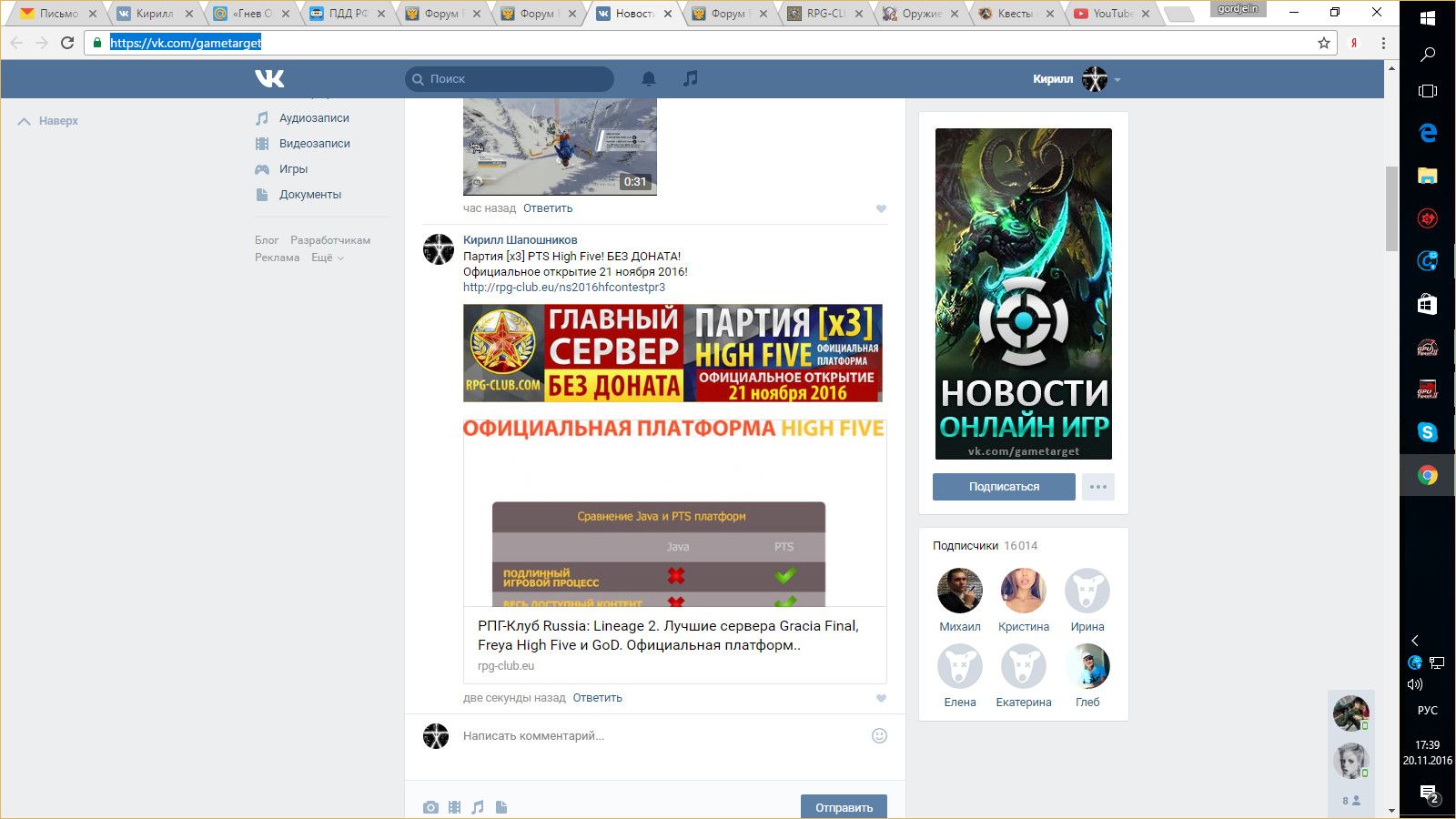Play the 0:31 snowboard video thumbnail
Image resolution: width=1456 pixels, height=819 pixels.
[560, 147]
